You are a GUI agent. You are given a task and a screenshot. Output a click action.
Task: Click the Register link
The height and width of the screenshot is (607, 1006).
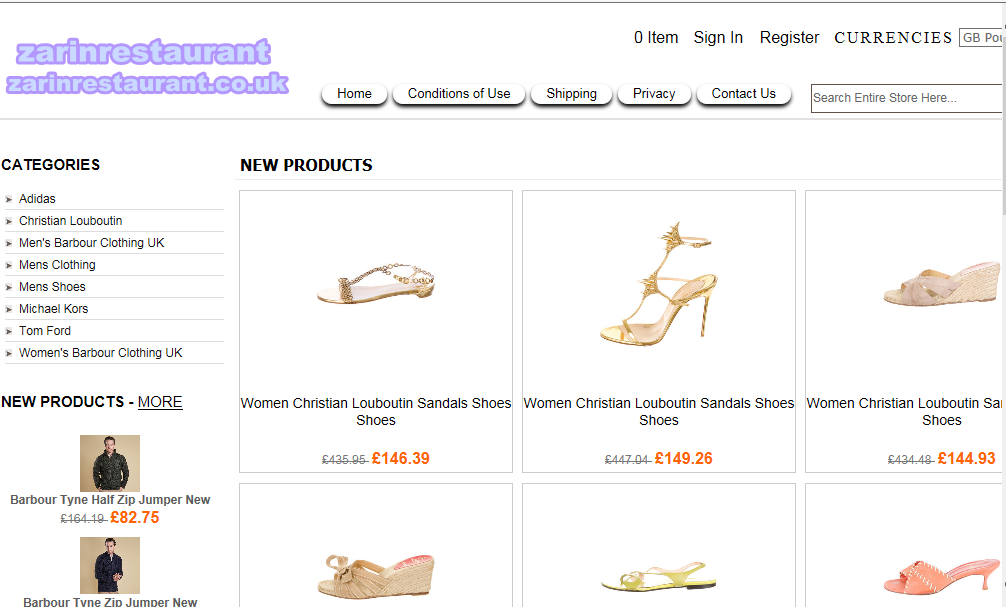[789, 38]
